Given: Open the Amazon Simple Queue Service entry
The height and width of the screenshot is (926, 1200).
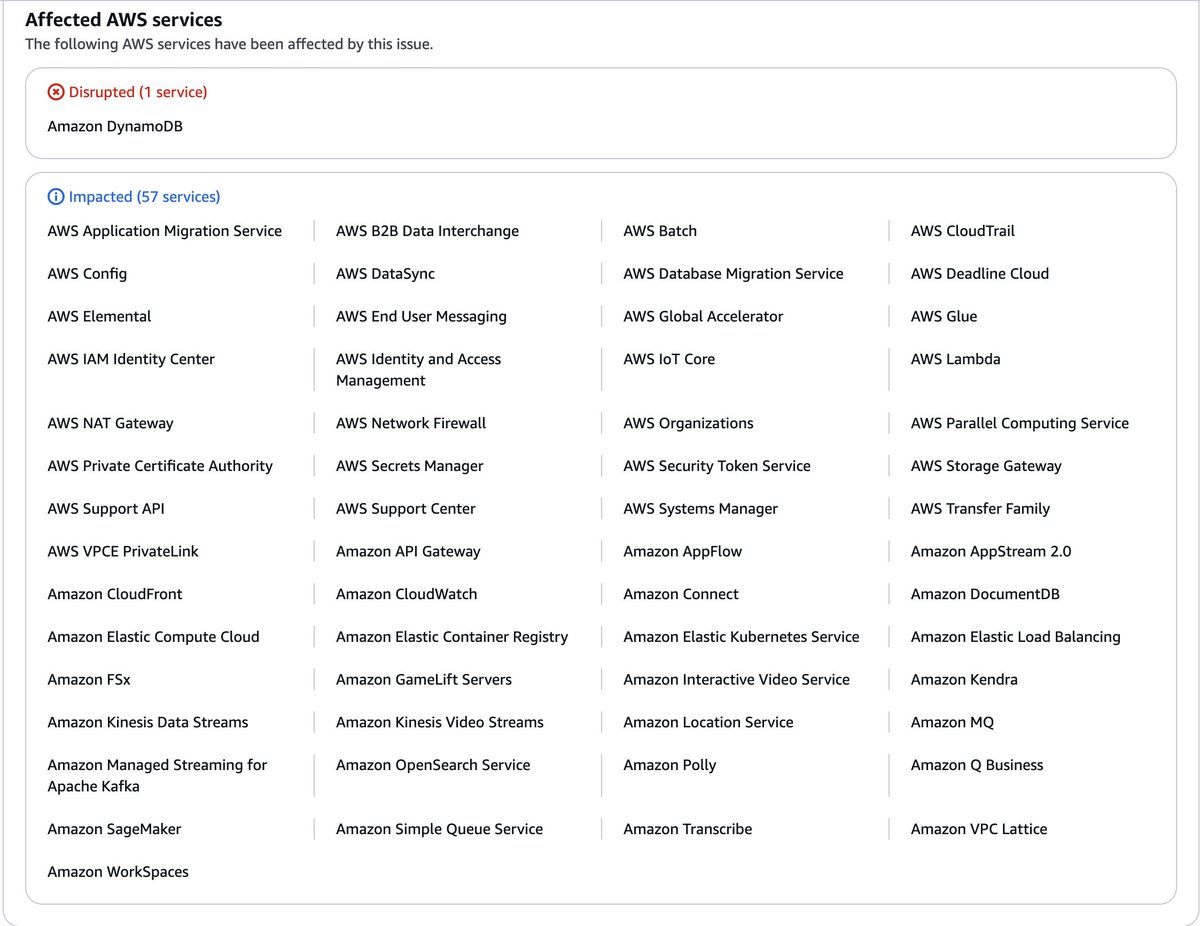Looking at the screenshot, I should click(x=439, y=828).
